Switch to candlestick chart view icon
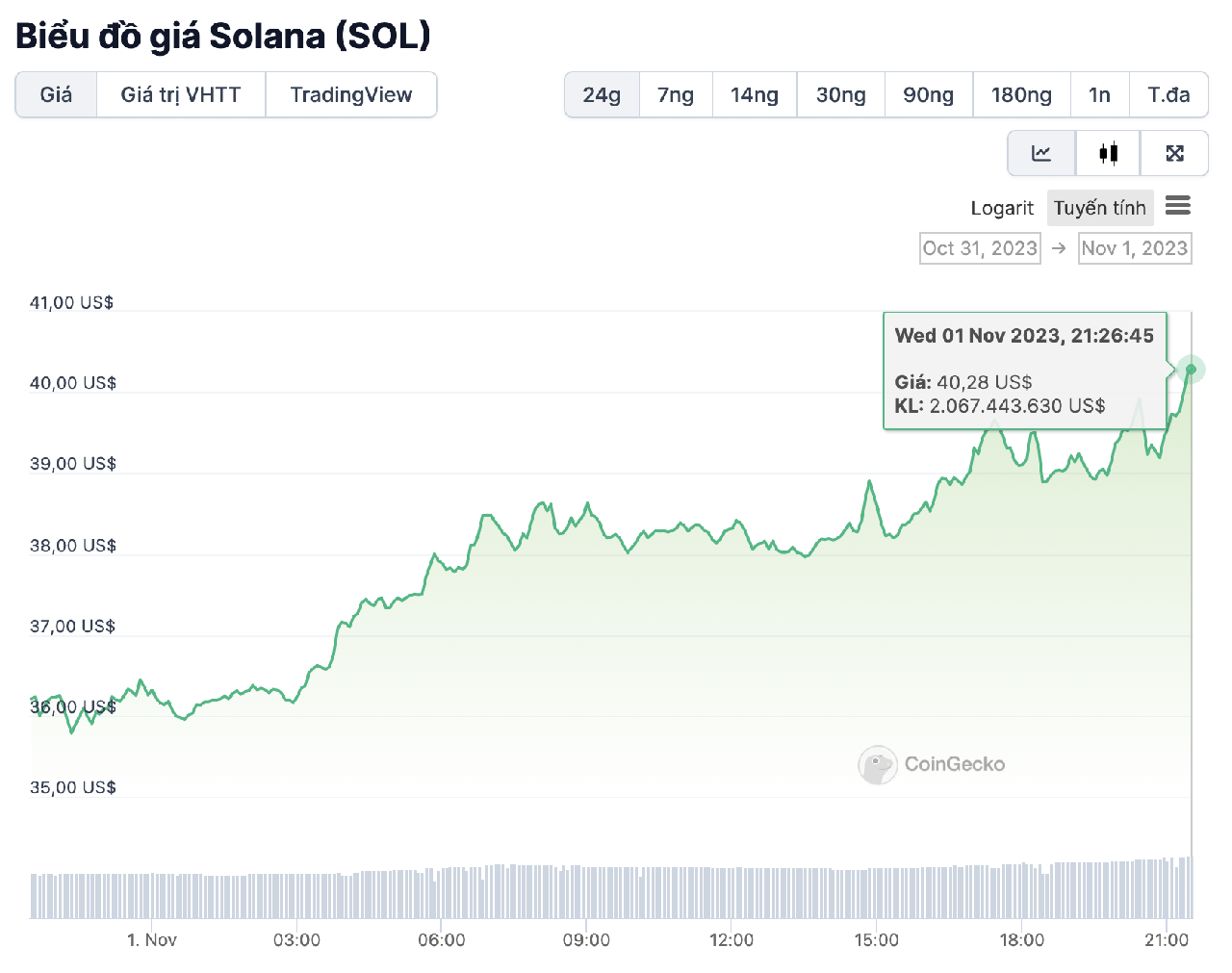The width and height of the screenshot is (1232, 973). click(x=1108, y=153)
